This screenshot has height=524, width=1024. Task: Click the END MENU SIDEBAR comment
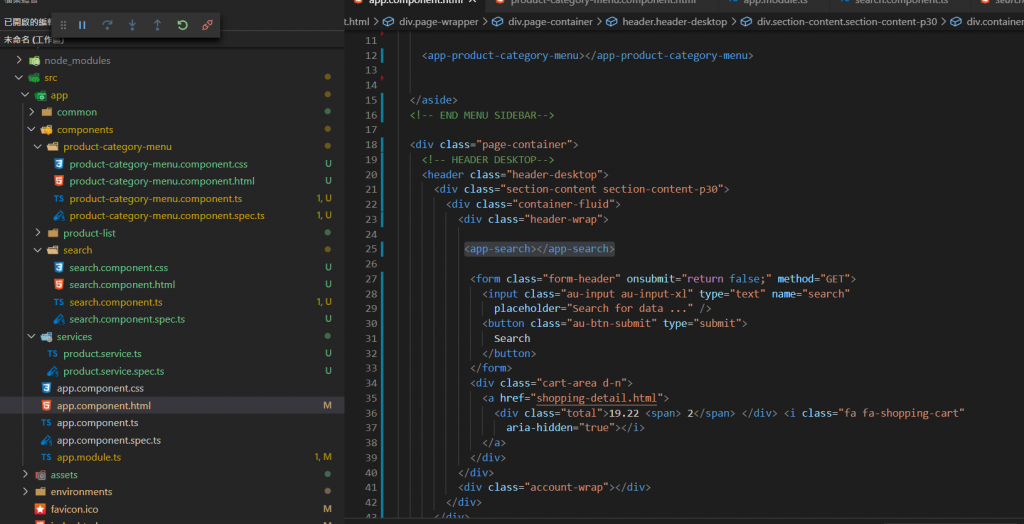[482, 115]
